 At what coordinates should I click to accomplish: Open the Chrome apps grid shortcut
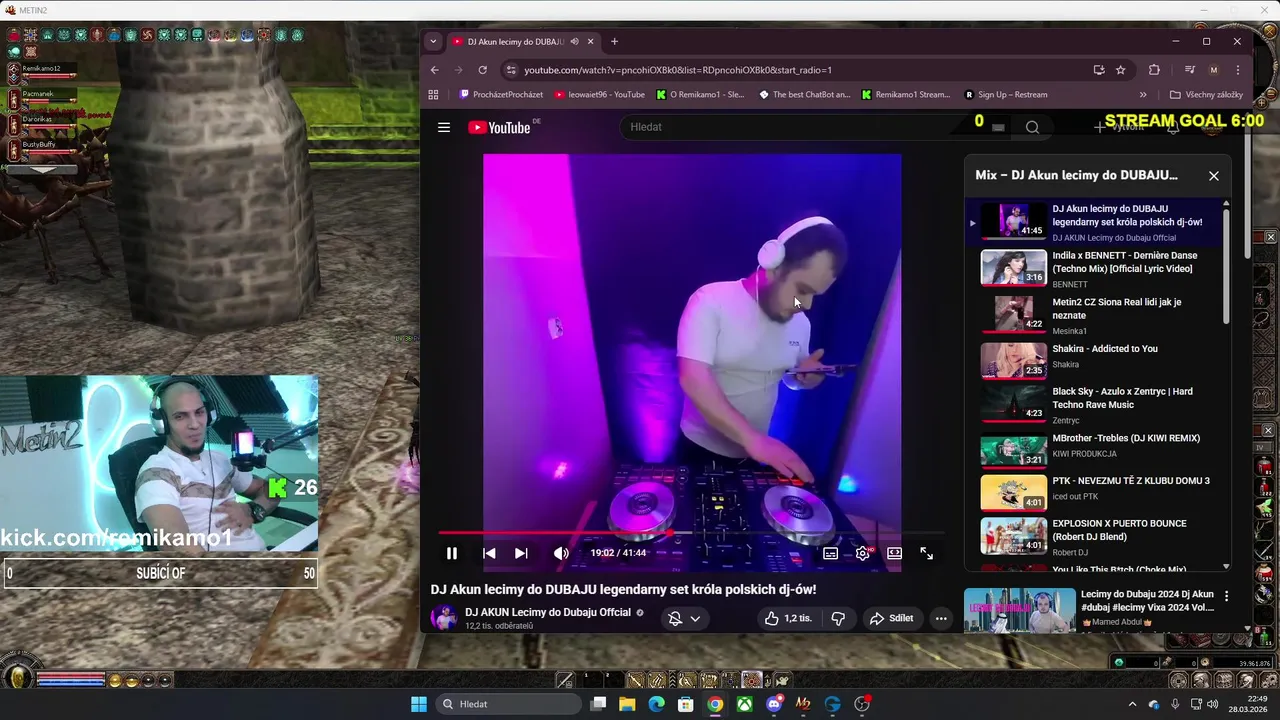(433, 95)
